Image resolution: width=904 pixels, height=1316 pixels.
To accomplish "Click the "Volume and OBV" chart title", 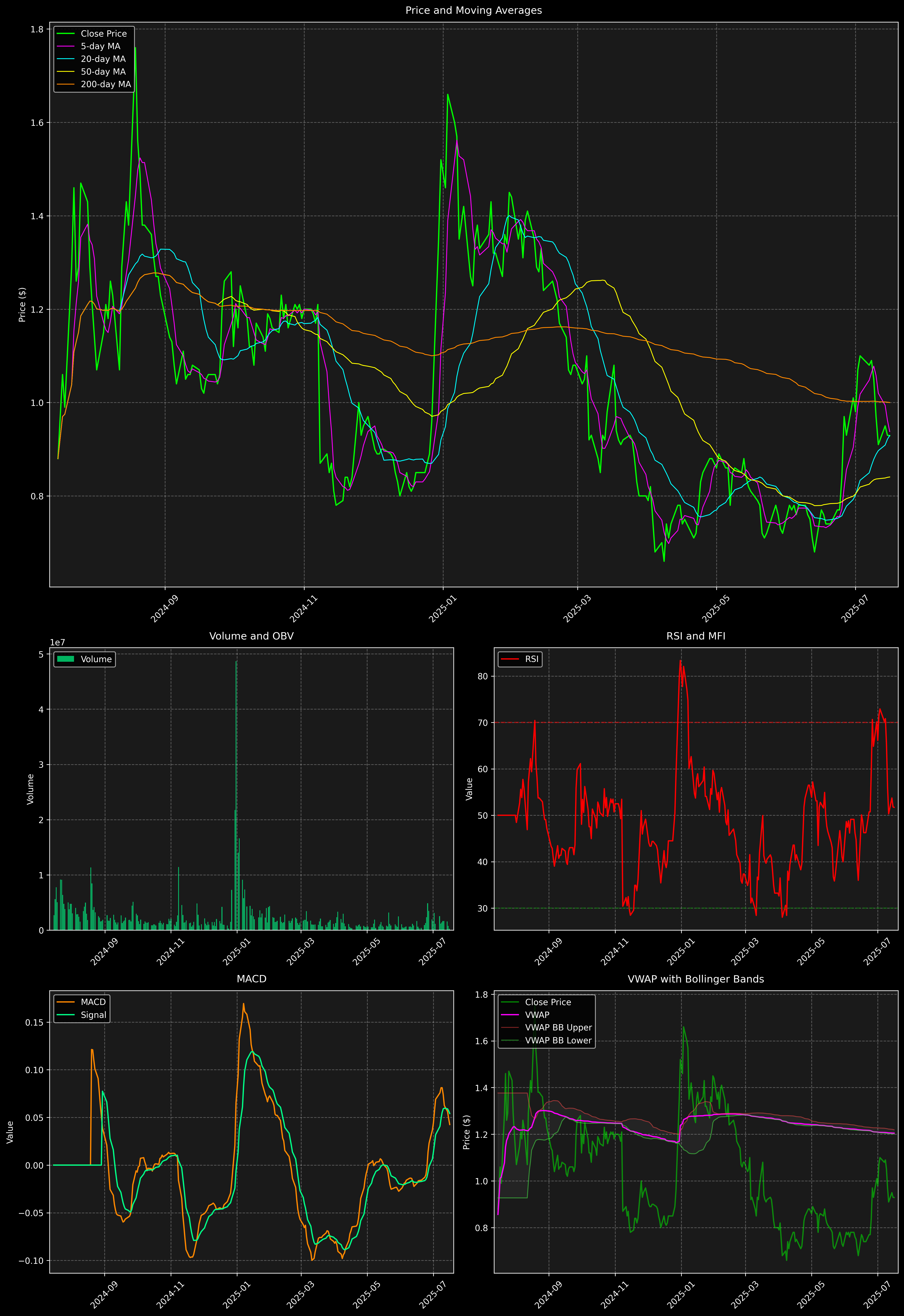I will (252, 636).
